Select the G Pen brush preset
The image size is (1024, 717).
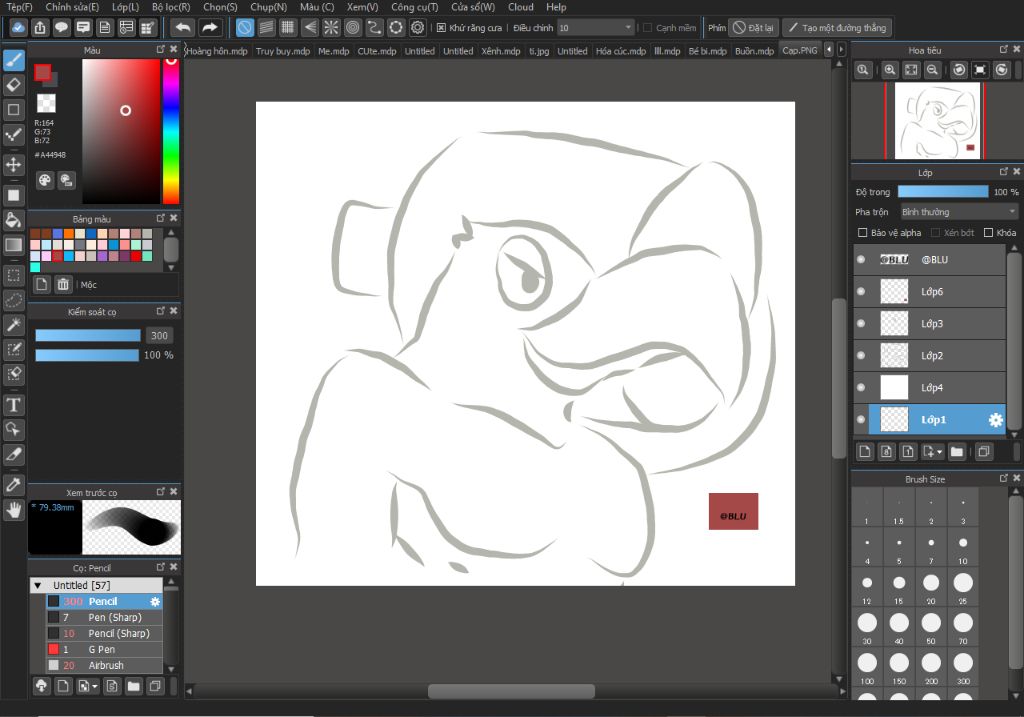104,650
